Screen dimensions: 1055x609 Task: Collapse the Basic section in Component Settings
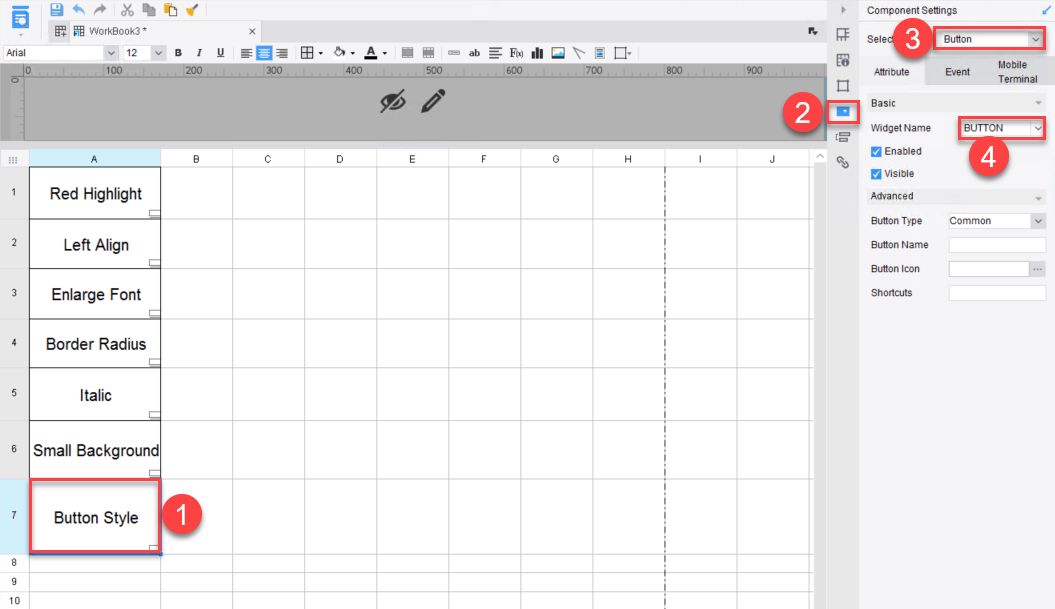[x=1037, y=103]
